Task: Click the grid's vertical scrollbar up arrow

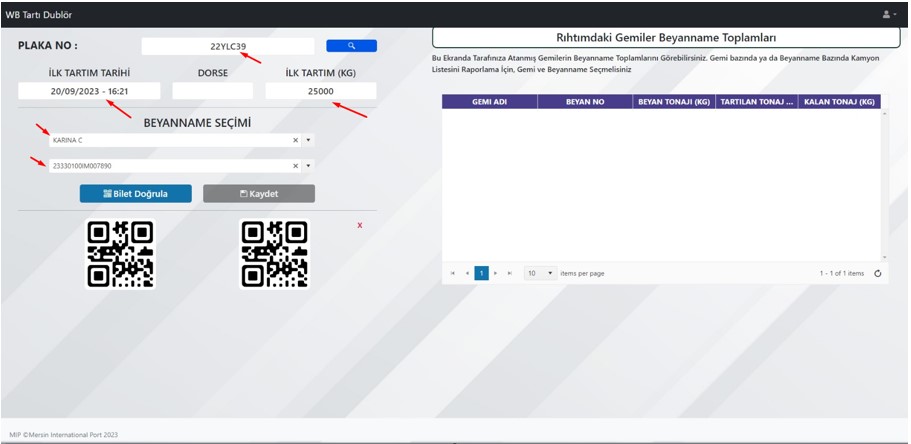Action: [x=885, y=113]
